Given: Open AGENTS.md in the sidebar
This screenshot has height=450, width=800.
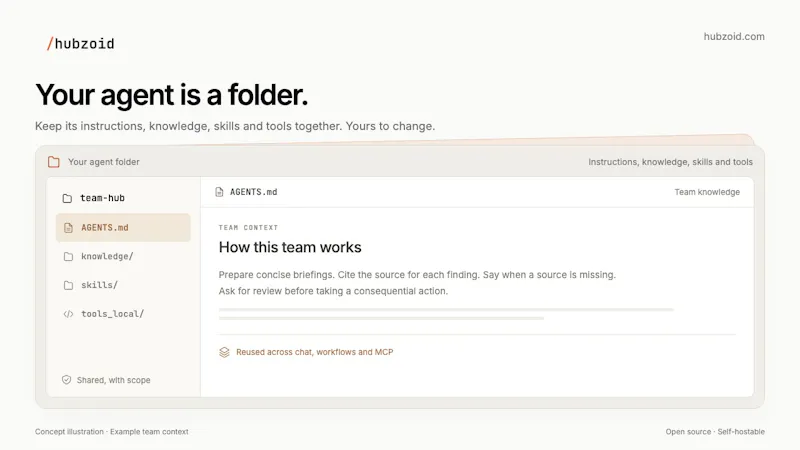Looking at the screenshot, I should (123, 228).
